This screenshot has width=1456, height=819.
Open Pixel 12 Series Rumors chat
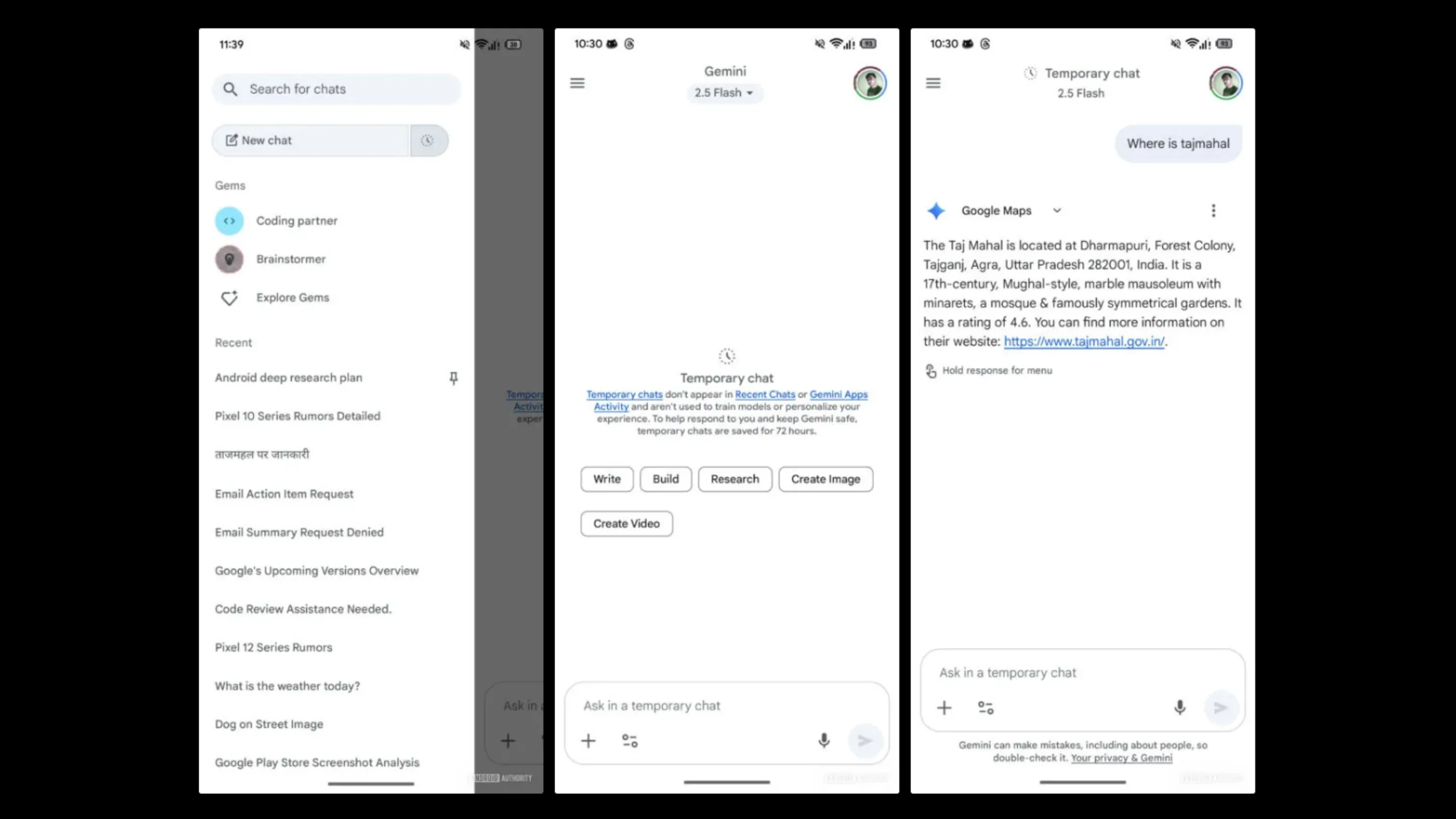274,648
